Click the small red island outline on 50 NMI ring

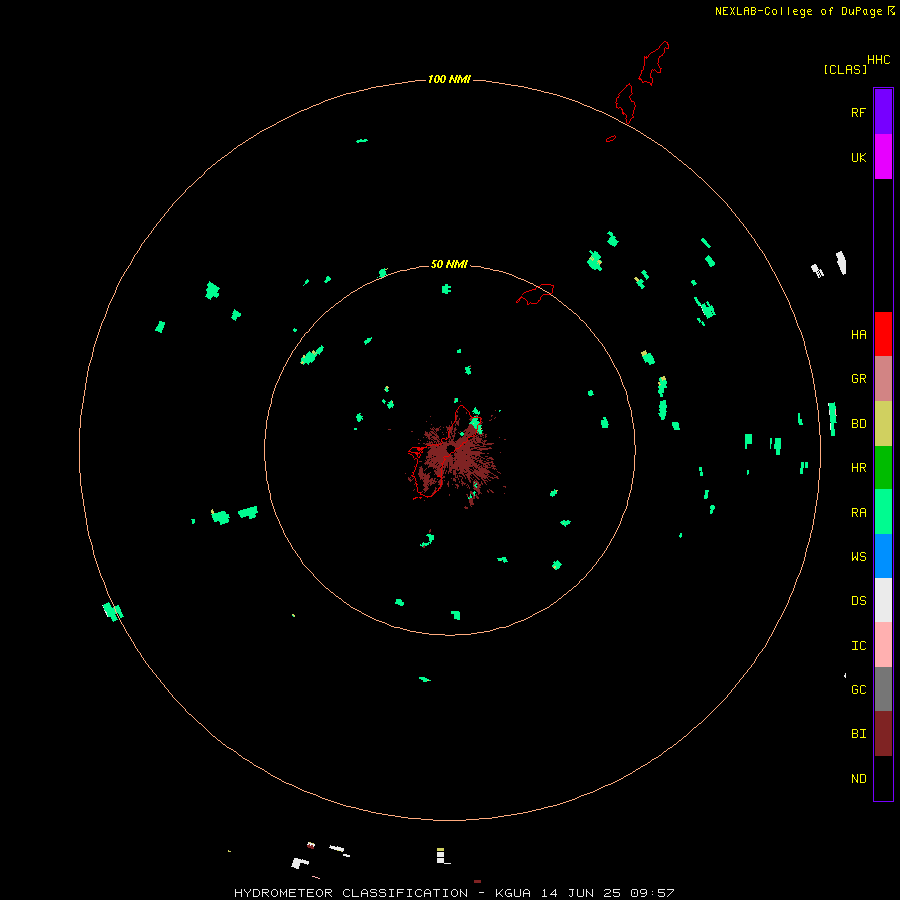pos(536,294)
